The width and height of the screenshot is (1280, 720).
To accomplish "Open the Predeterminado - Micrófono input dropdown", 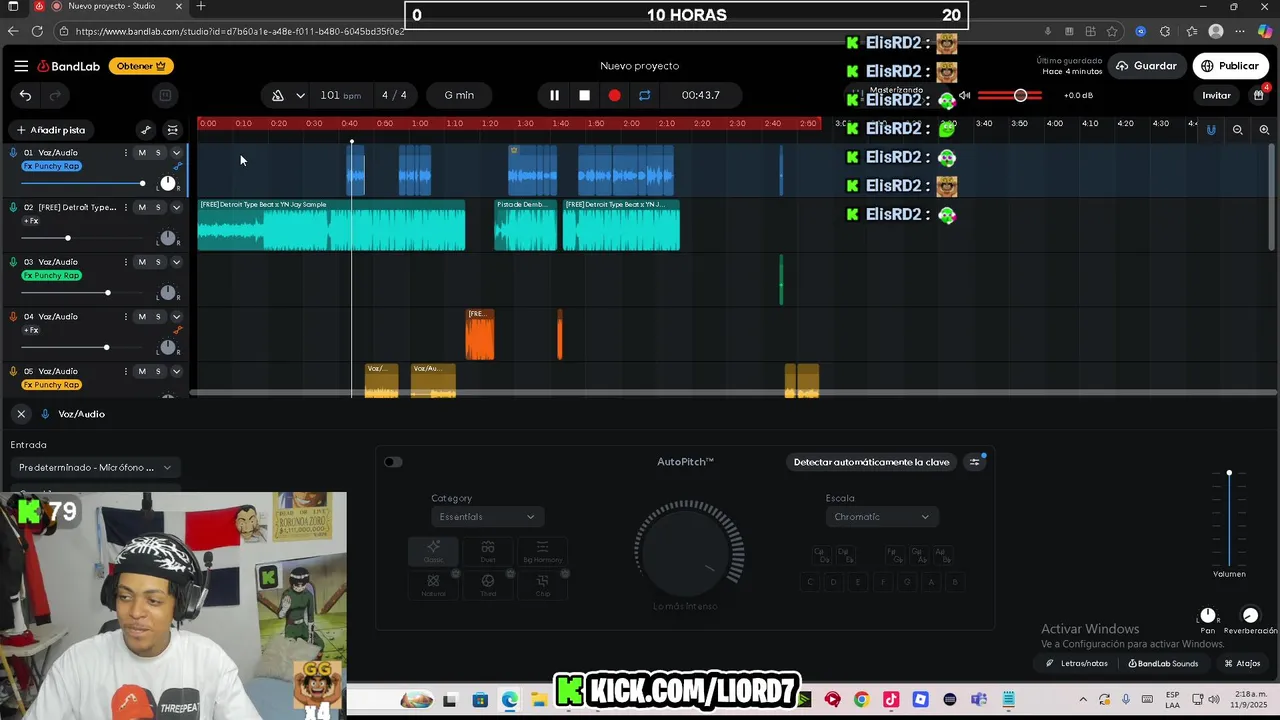I will click(x=95, y=467).
